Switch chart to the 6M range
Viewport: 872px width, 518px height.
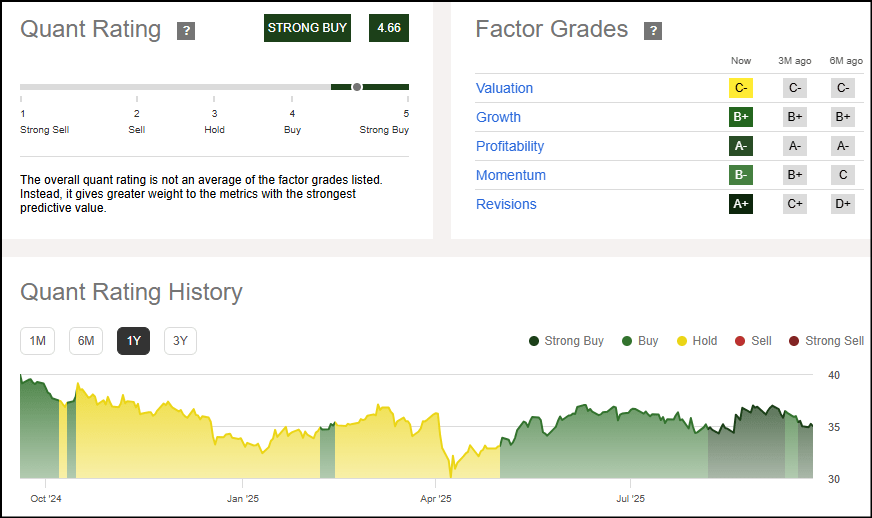click(86, 341)
